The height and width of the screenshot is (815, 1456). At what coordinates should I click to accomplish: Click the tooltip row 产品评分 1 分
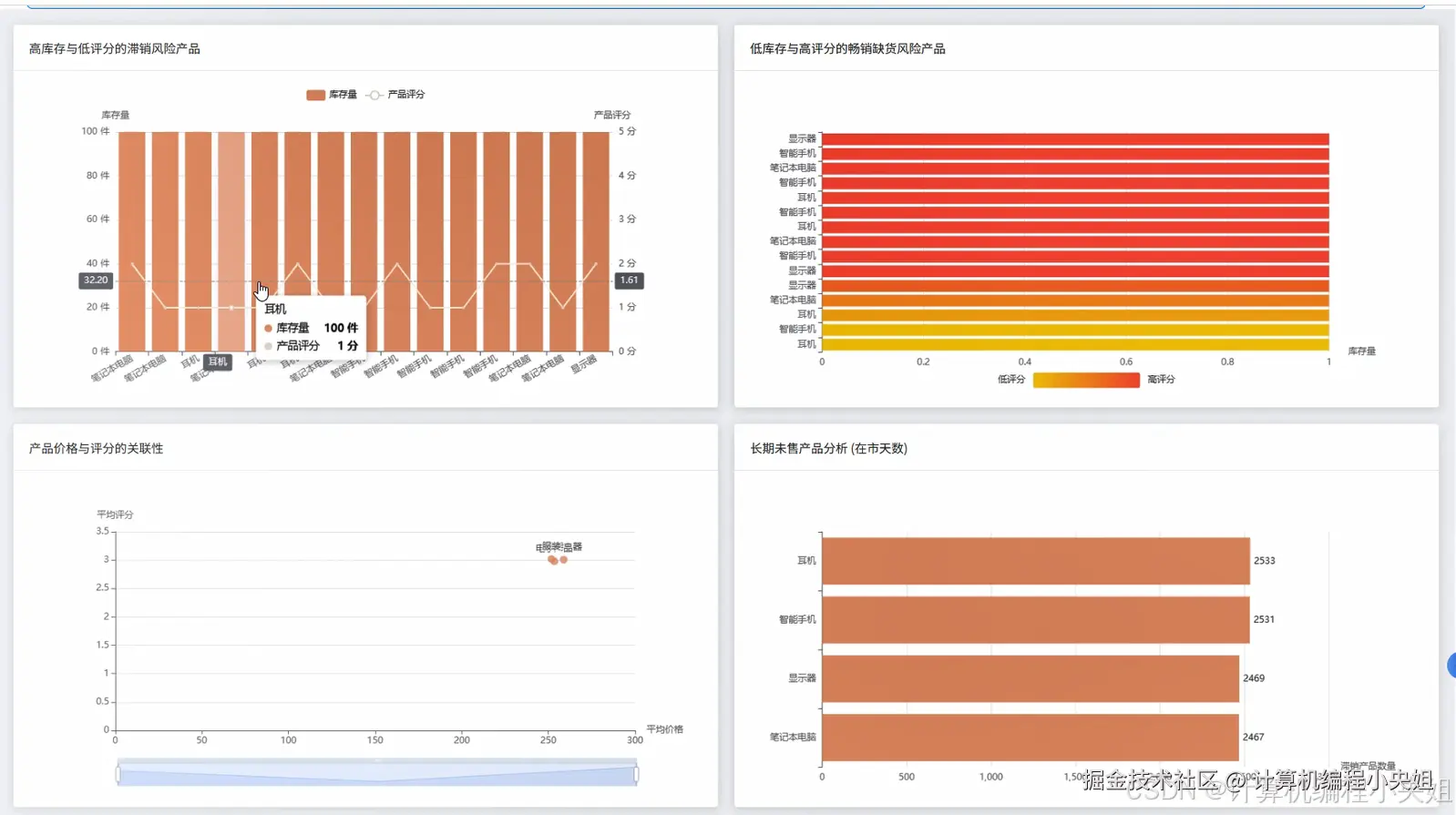tap(312, 346)
